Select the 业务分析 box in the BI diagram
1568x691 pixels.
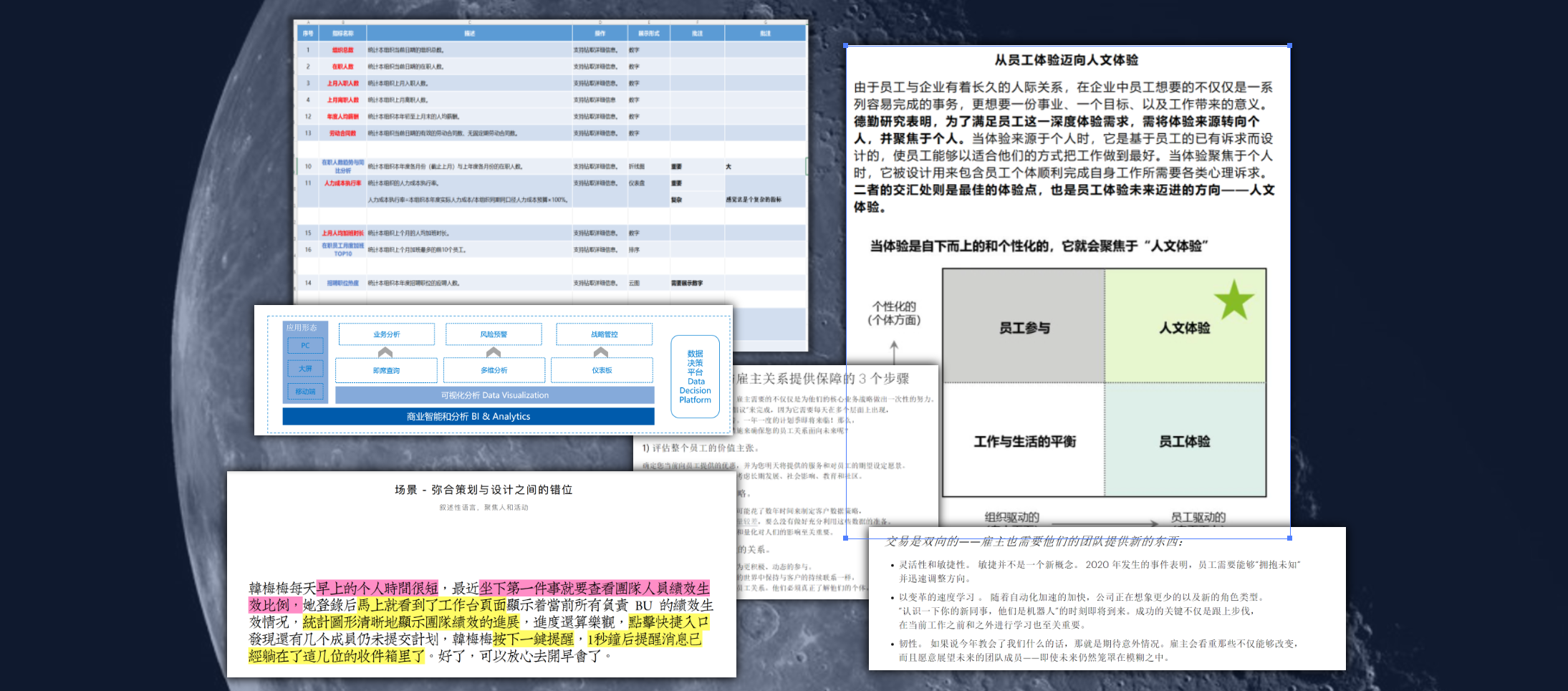click(x=387, y=334)
